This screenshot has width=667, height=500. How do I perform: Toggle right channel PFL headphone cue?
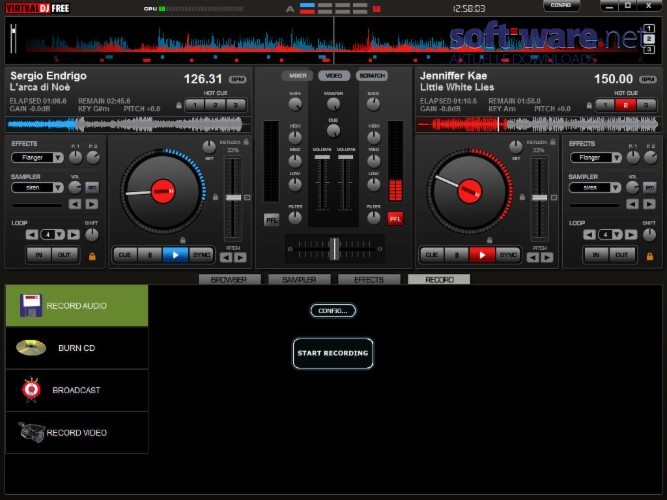[395, 219]
